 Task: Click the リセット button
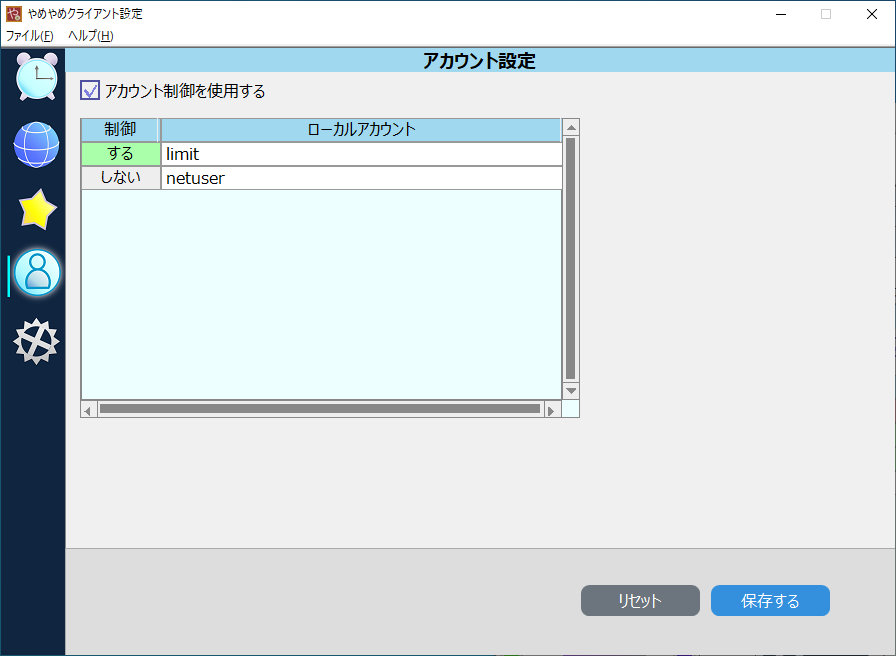[x=640, y=600]
